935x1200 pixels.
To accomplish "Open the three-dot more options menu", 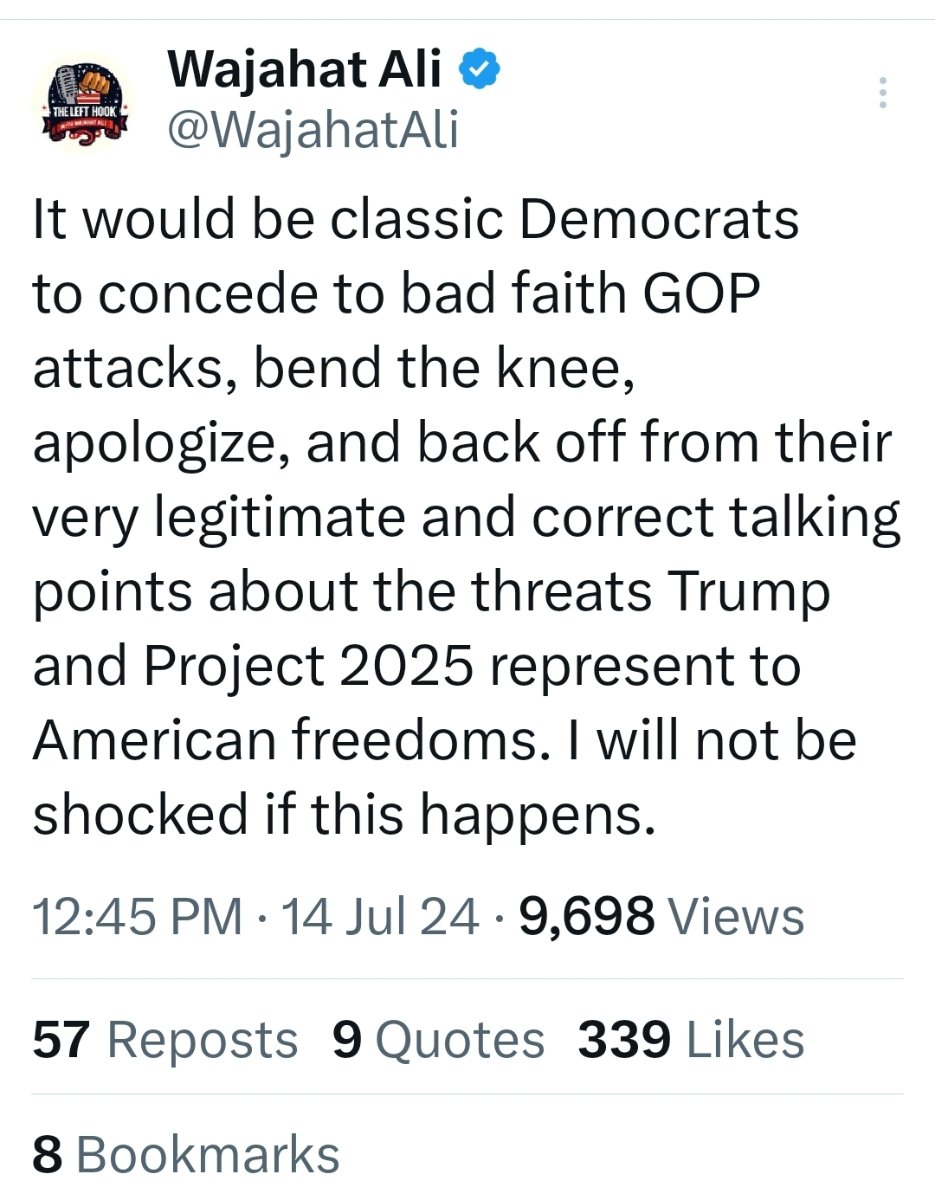I will [x=882, y=92].
